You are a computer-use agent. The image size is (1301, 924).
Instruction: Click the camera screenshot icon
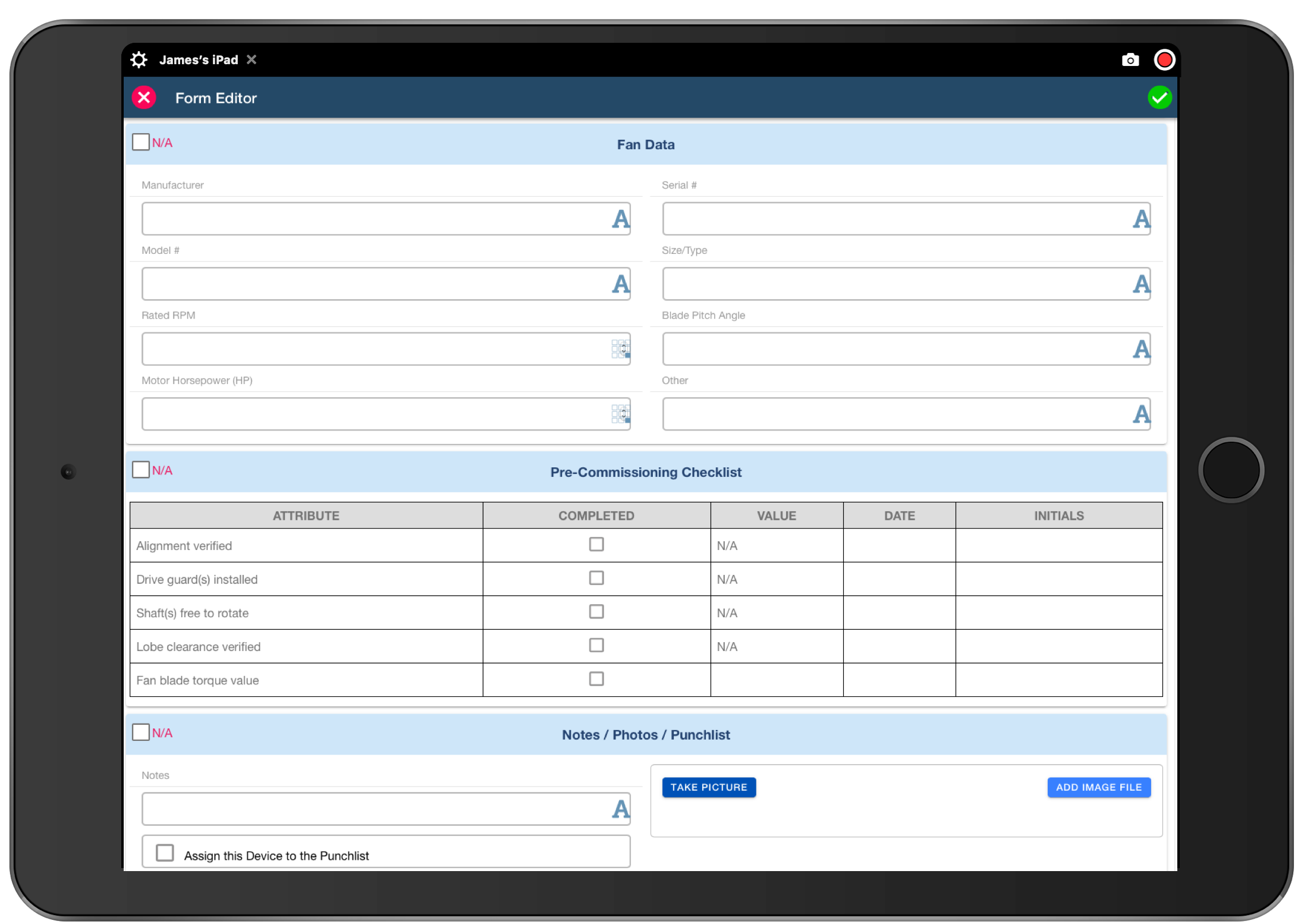click(1130, 60)
